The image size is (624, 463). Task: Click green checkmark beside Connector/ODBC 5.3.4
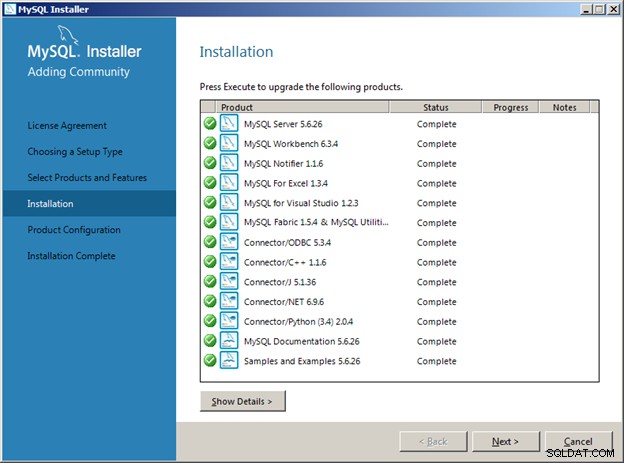[x=210, y=242]
